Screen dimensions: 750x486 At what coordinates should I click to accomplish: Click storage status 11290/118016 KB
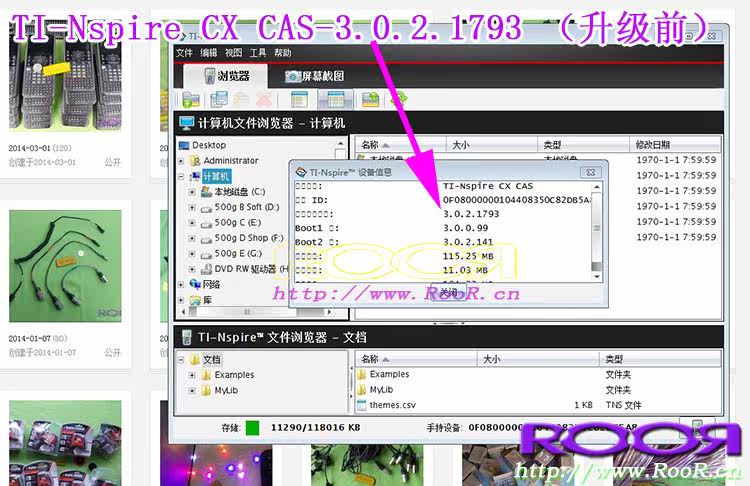316,428
